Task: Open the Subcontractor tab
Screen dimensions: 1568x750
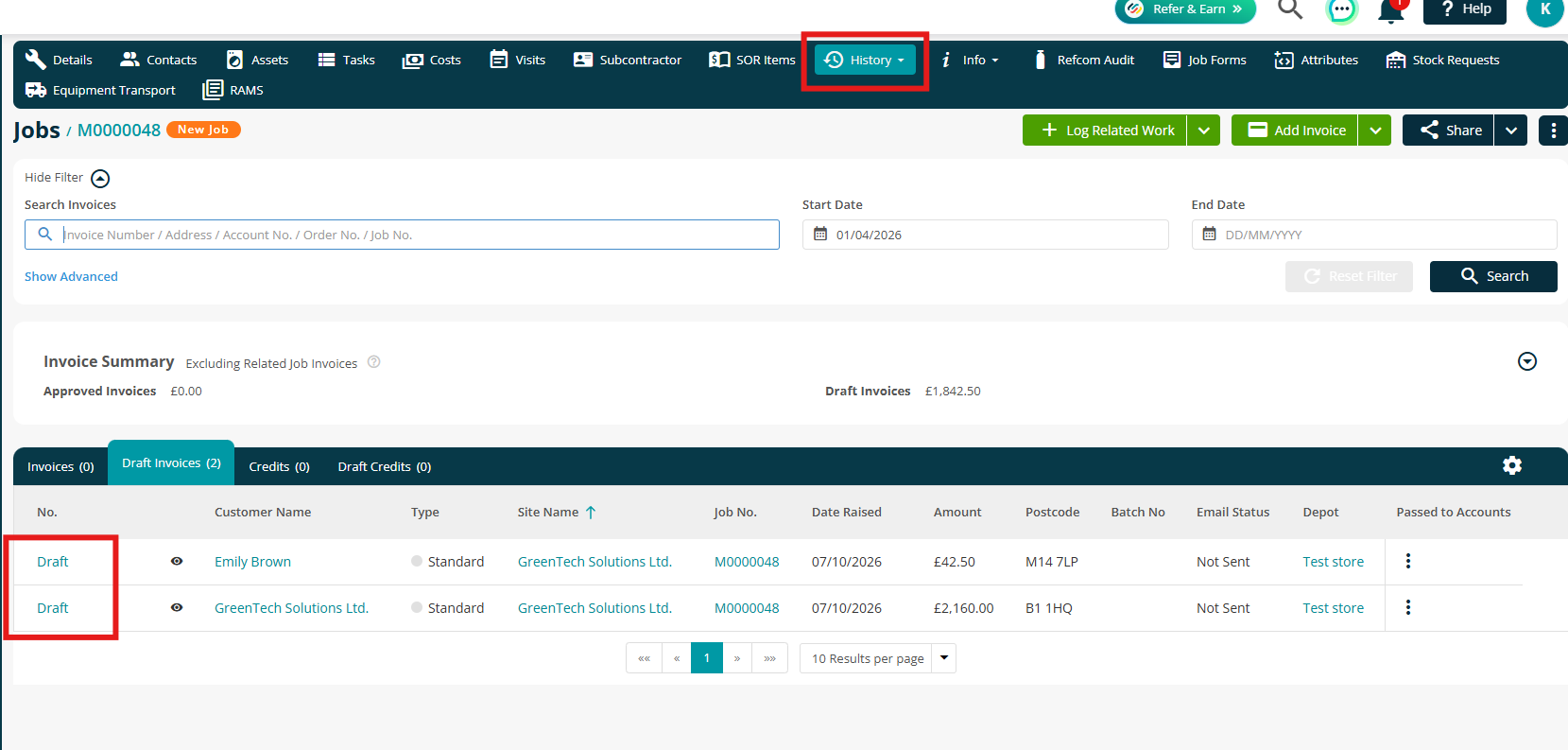Action: [x=628, y=60]
